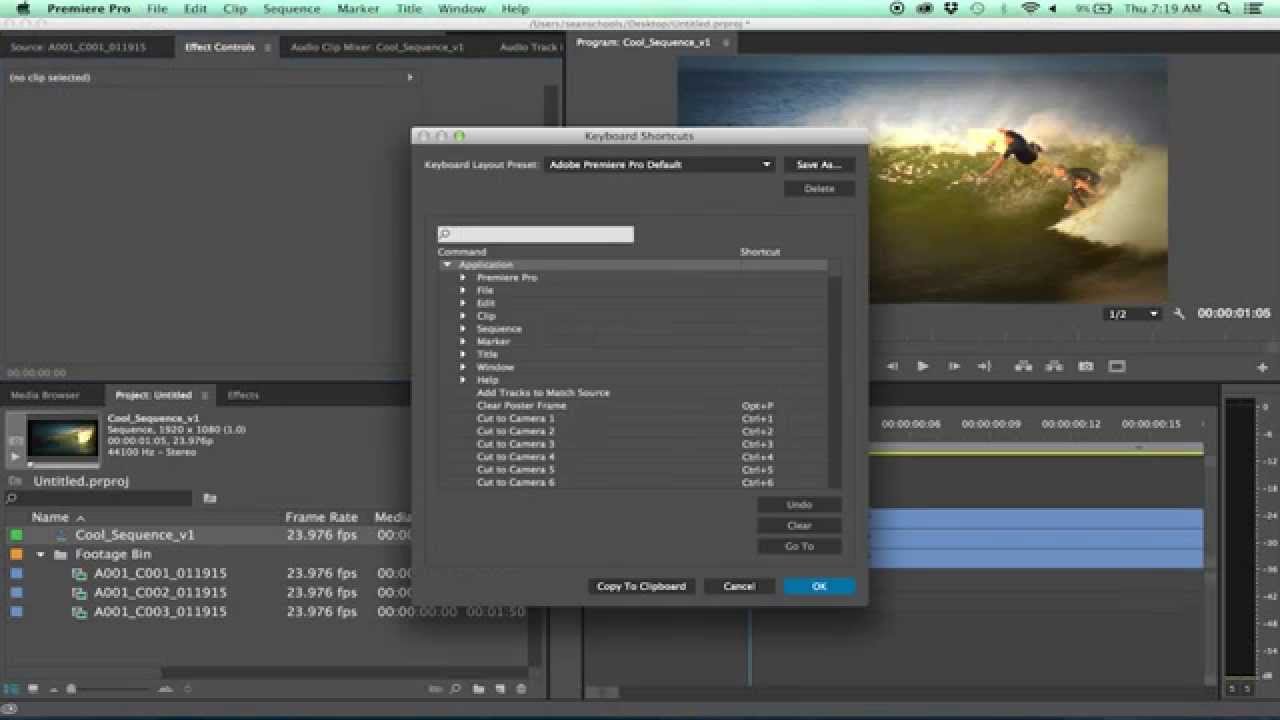This screenshot has height=720, width=1280.
Task: Expand Window commands in shortcuts list
Action: click(x=463, y=367)
